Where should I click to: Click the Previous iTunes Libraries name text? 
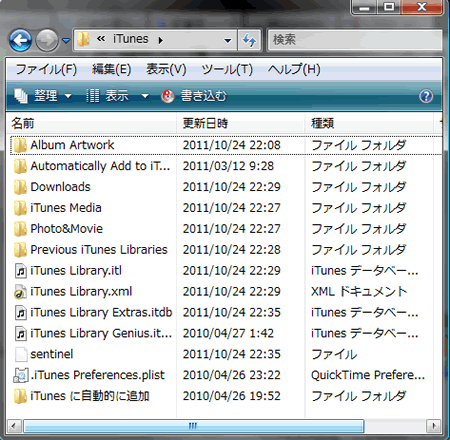pyautogui.click(x=99, y=250)
